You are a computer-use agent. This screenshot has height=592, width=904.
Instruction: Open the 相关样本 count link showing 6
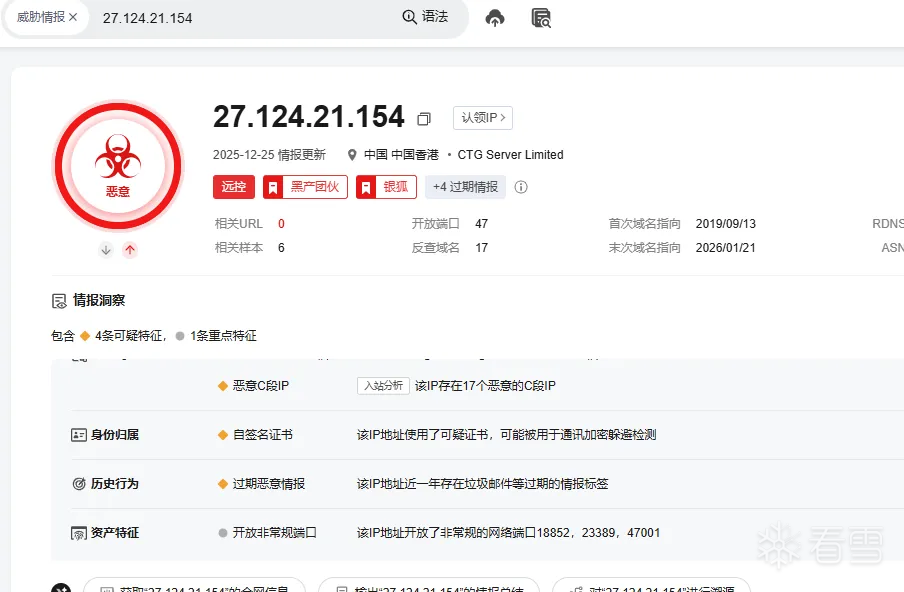pyautogui.click(x=280, y=248)
